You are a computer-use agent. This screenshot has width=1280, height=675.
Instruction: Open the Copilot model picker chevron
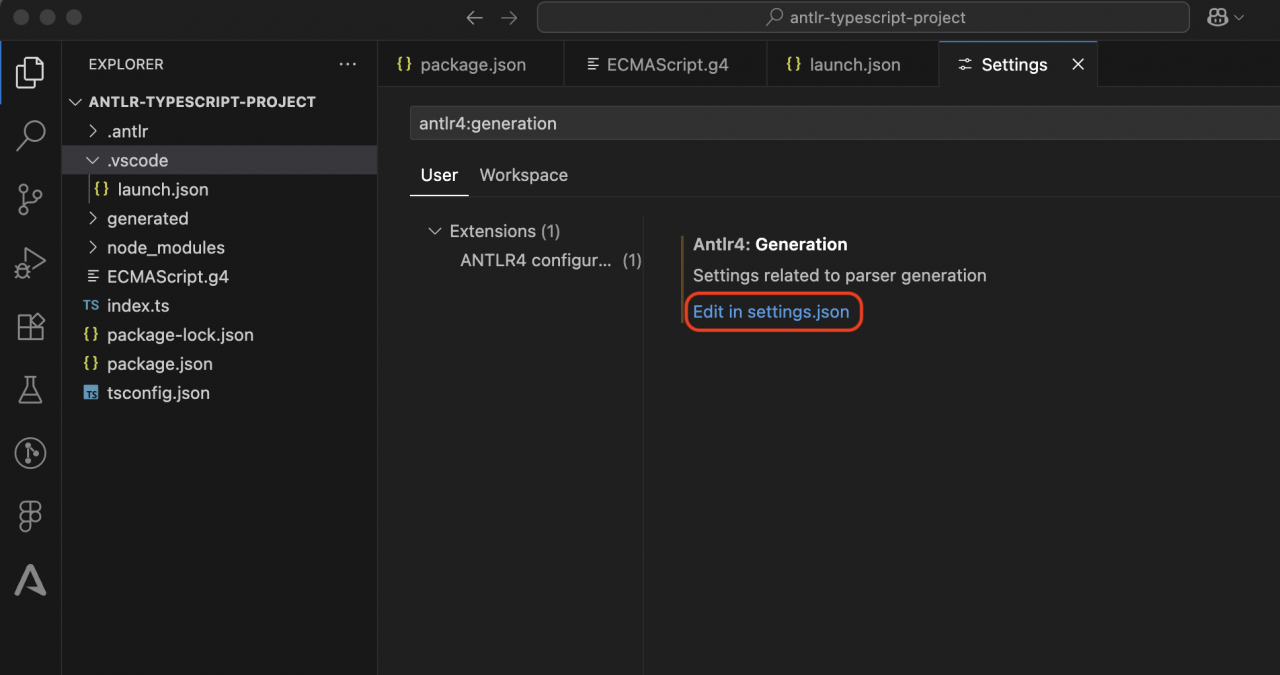1237,17
